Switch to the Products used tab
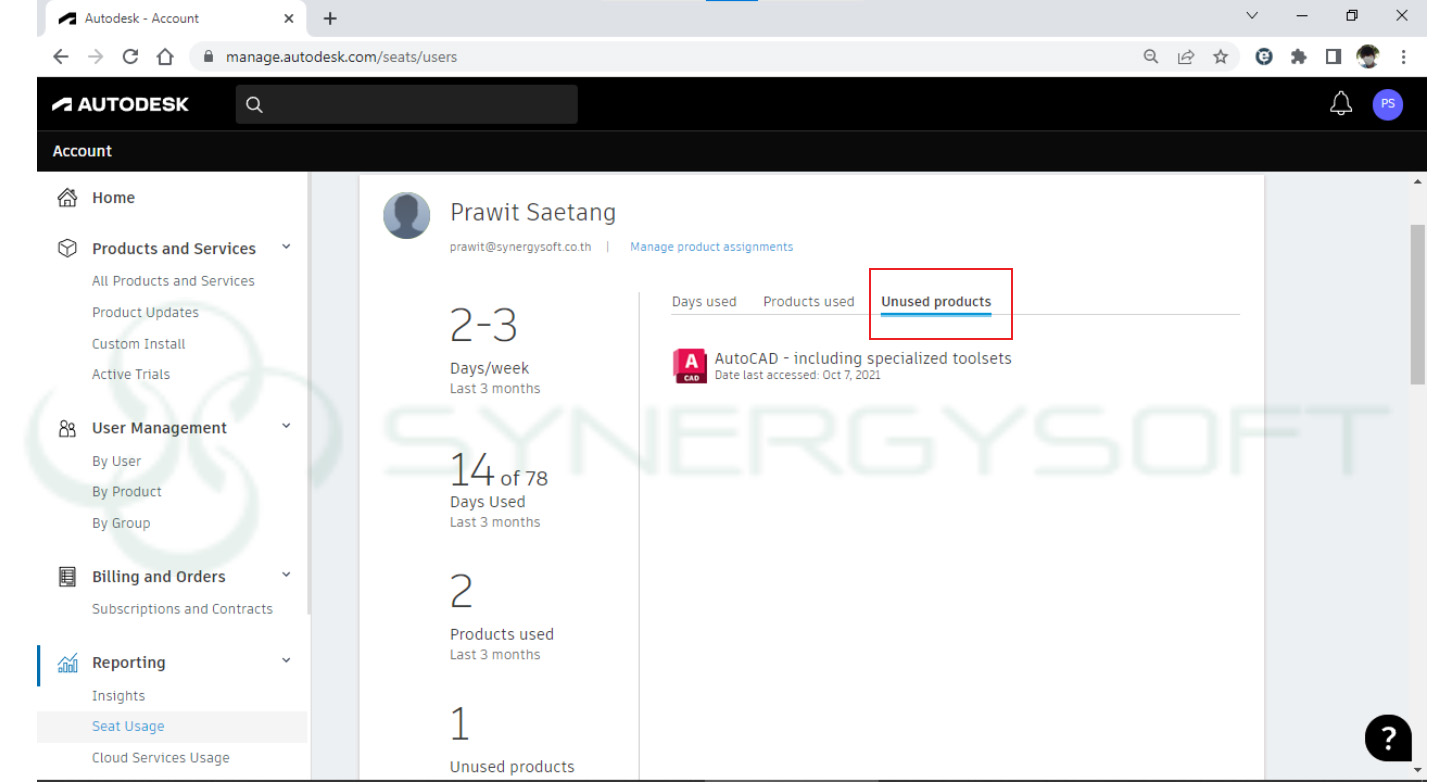 (808, 301)
